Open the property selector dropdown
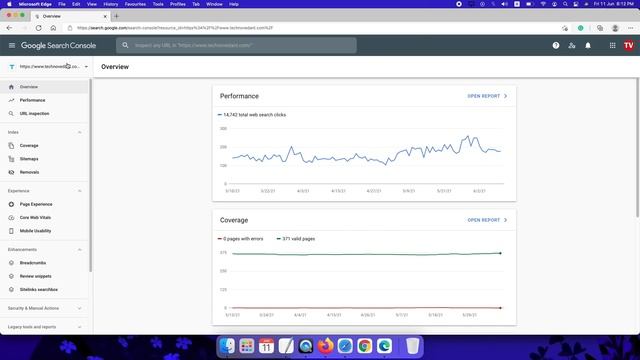This screenshot has height=360, width=640. tap(48, 67)
